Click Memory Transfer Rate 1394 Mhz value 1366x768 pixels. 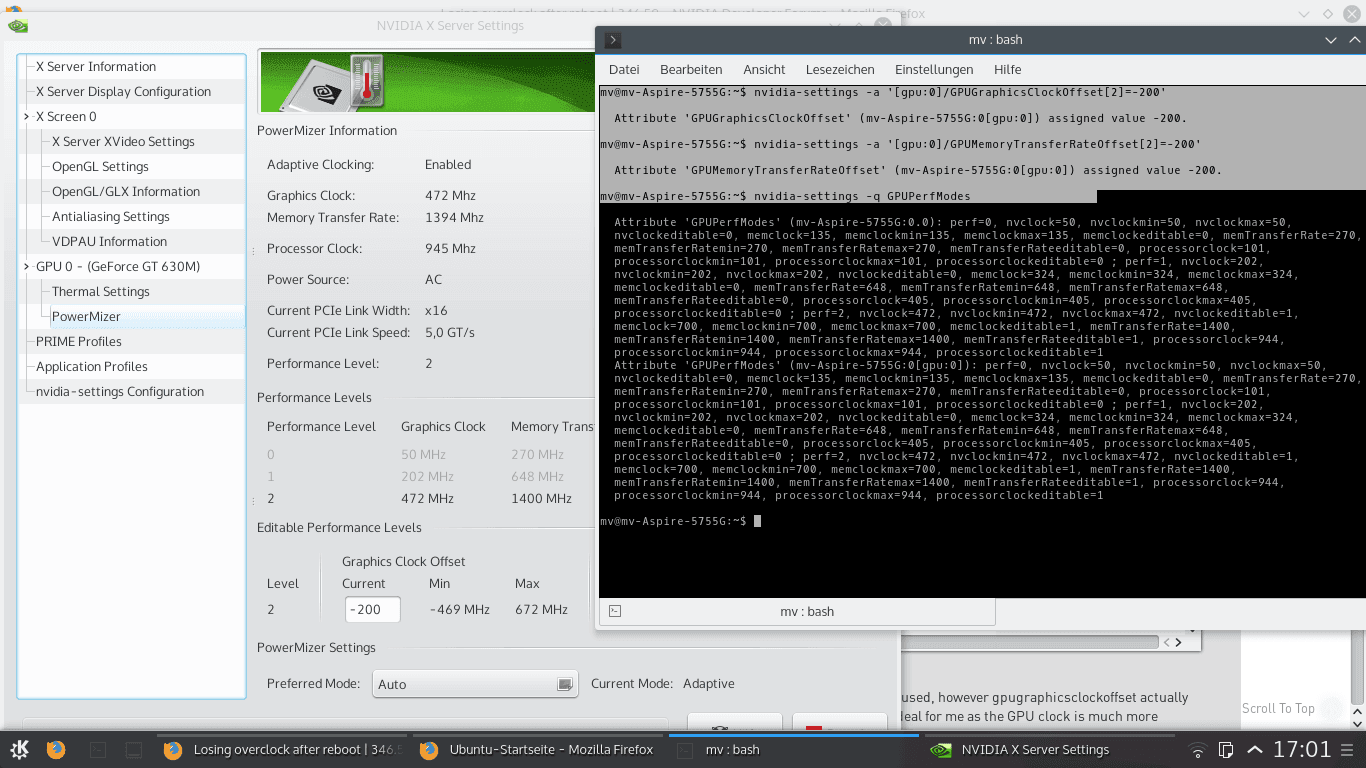coord(454,217)
